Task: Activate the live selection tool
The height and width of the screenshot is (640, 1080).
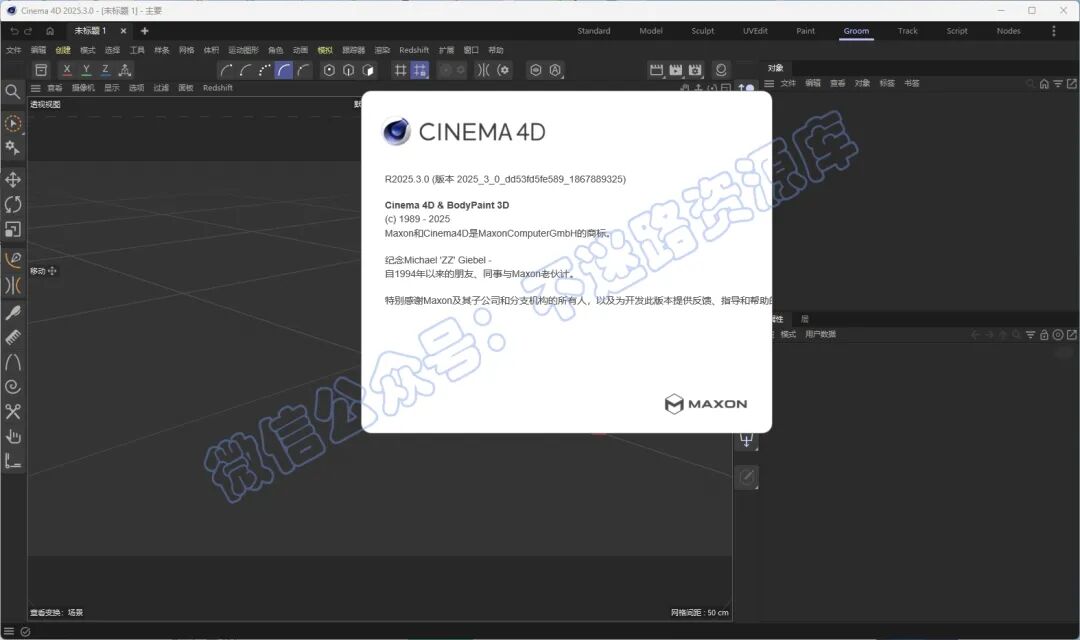Action: pos(12,124)
